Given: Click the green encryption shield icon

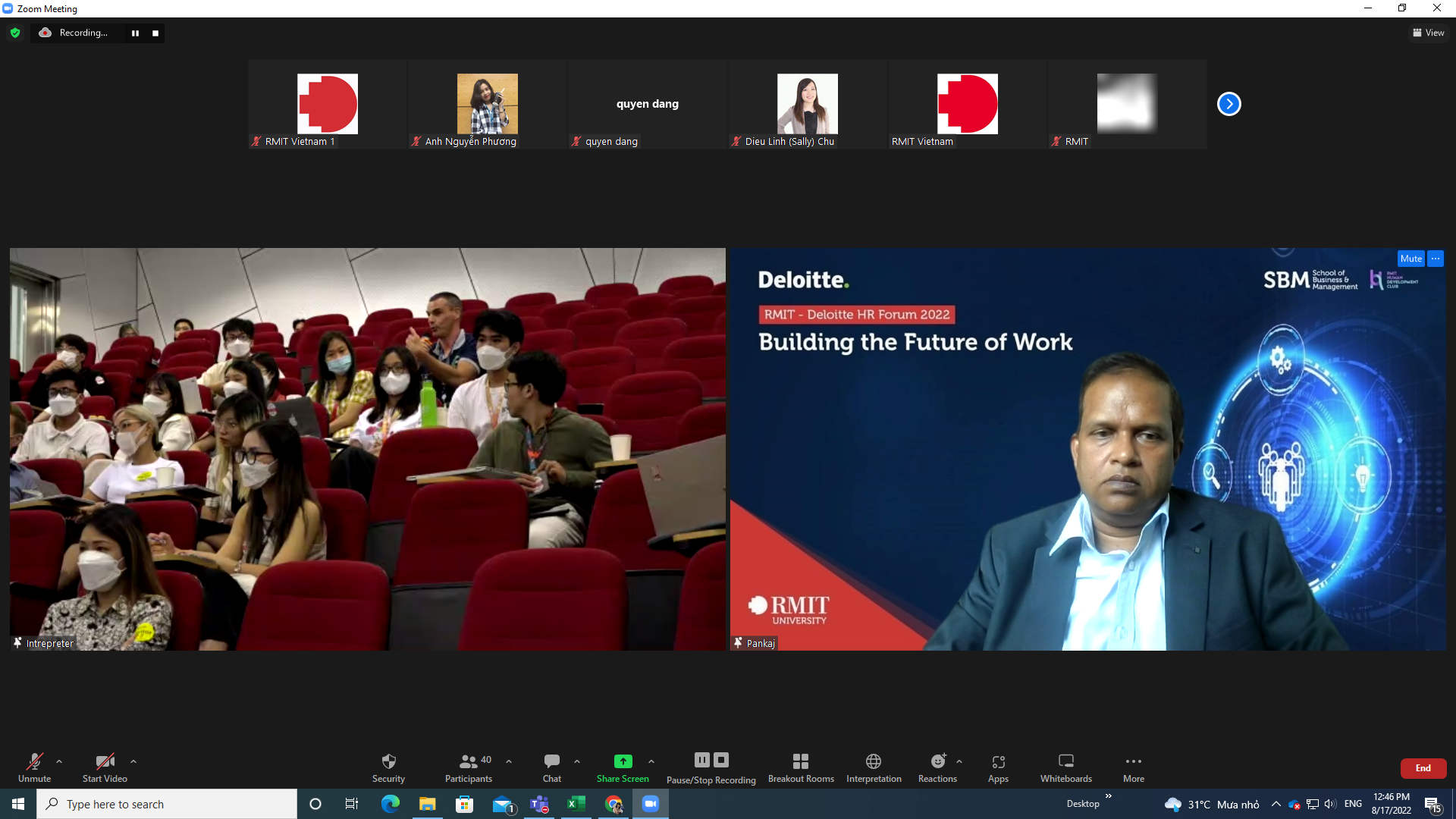Looking at the screenshot, I should click(x=15, y=33).
